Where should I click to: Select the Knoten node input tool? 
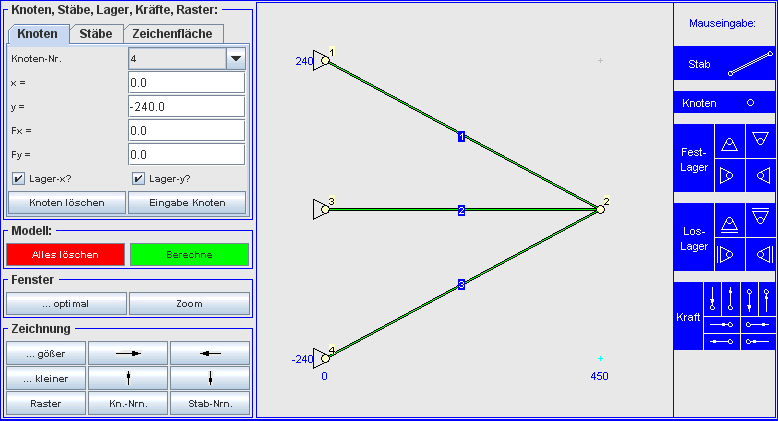click(724, 103)
